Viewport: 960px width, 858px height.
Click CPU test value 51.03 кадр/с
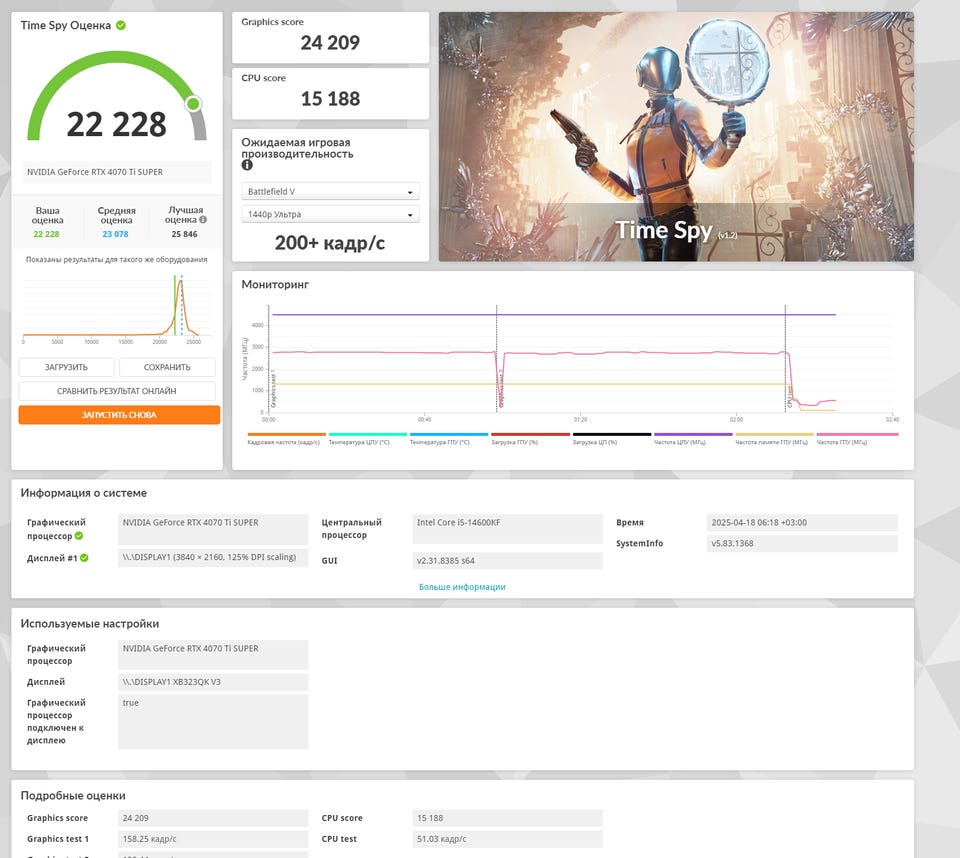click(x=508, y=839)
